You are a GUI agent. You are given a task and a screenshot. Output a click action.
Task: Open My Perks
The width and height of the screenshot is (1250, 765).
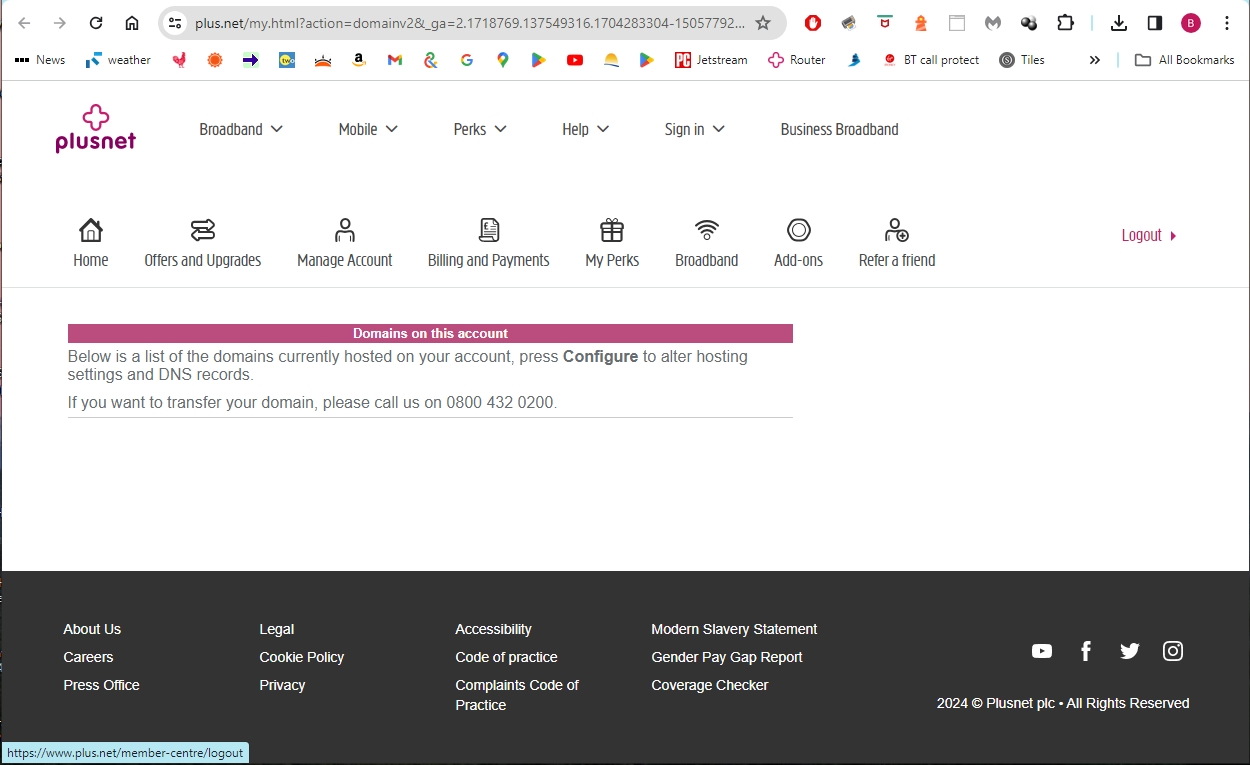611,240
